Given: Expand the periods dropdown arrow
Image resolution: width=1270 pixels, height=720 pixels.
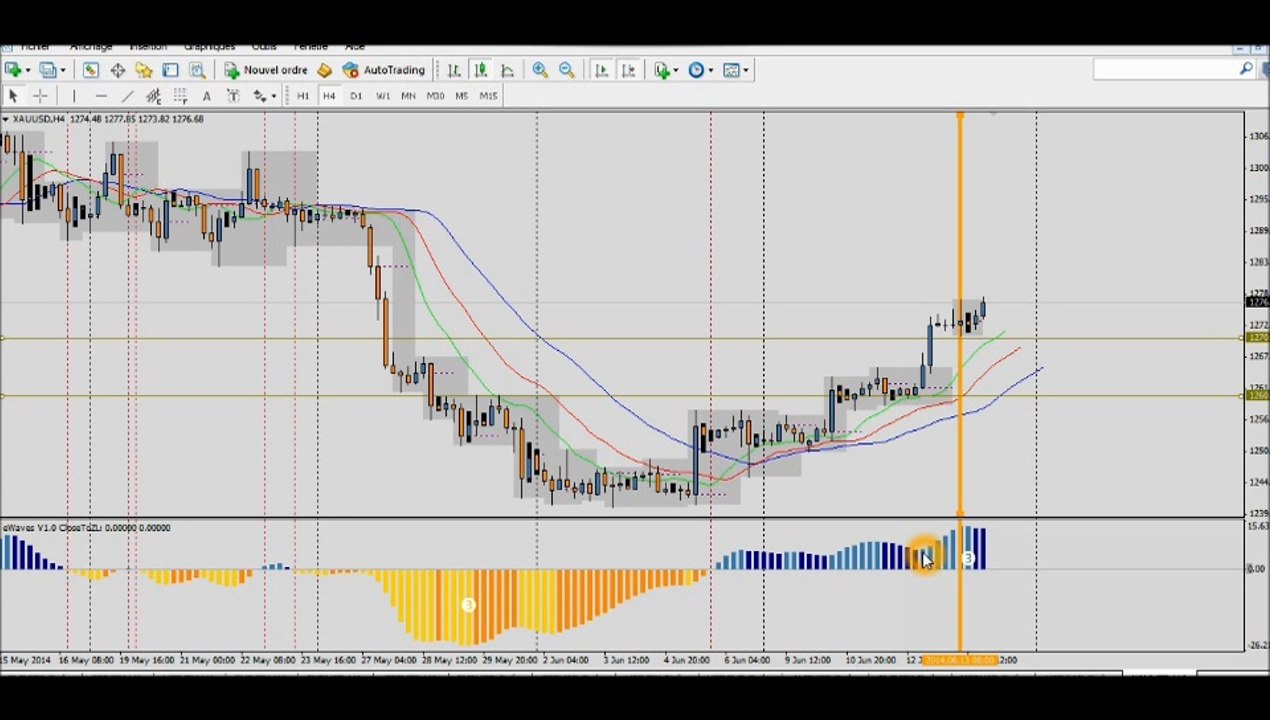Looking at the screenshot, I should coord(711,70).
